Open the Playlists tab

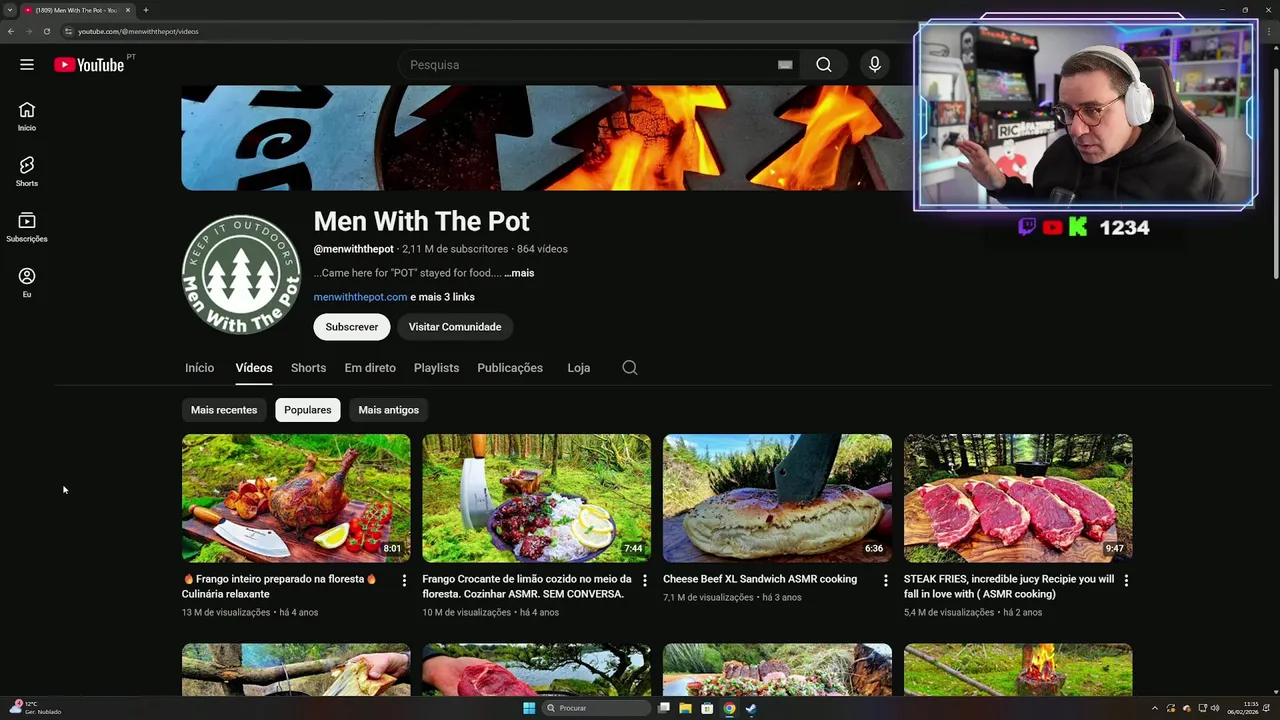pos(436,368)
